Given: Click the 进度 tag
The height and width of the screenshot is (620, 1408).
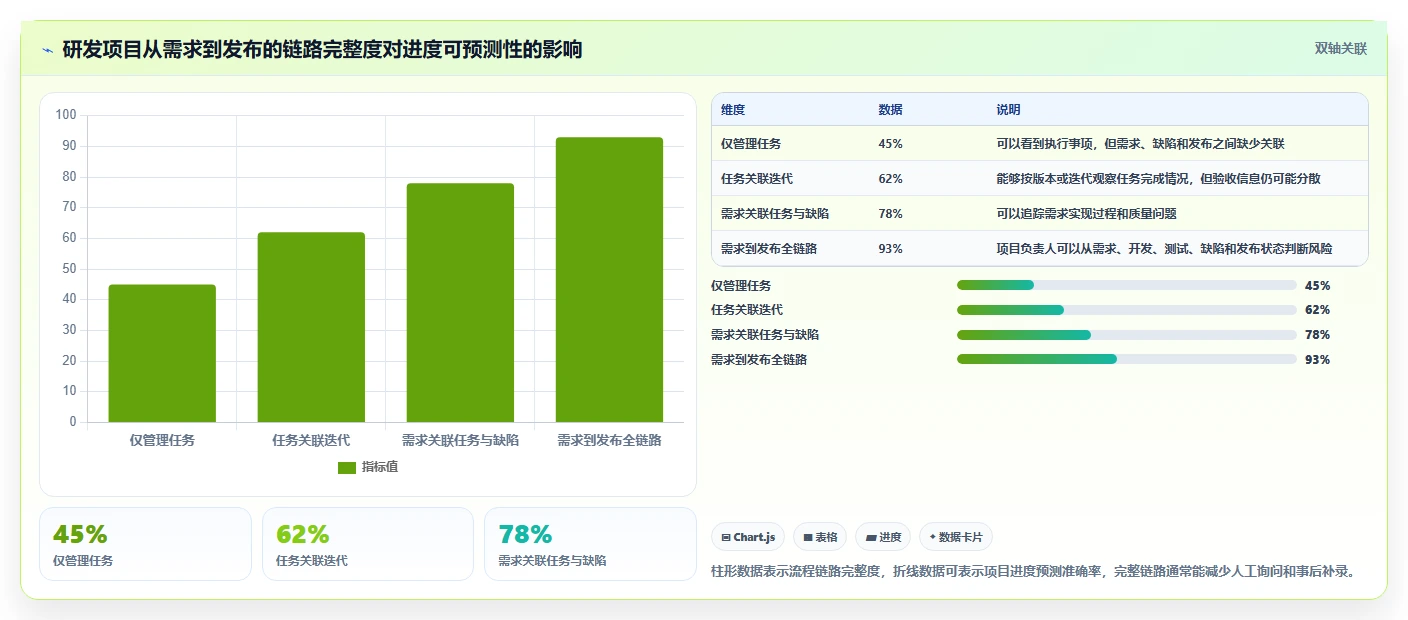Looking at the screenshot, I should coord(883,537).
